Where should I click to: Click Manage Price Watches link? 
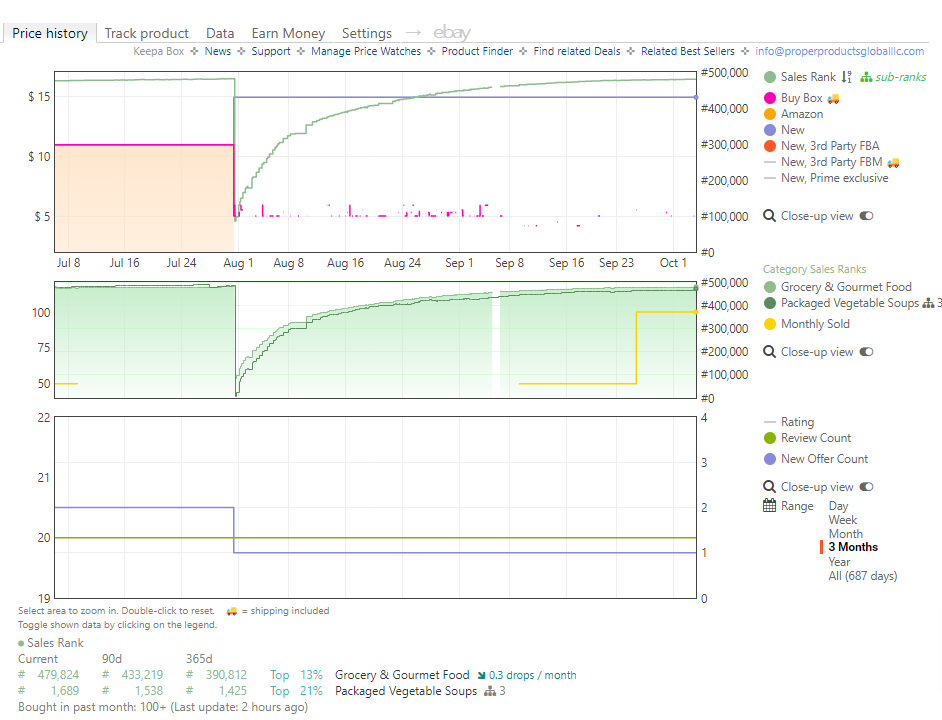[x=366, y=51]
